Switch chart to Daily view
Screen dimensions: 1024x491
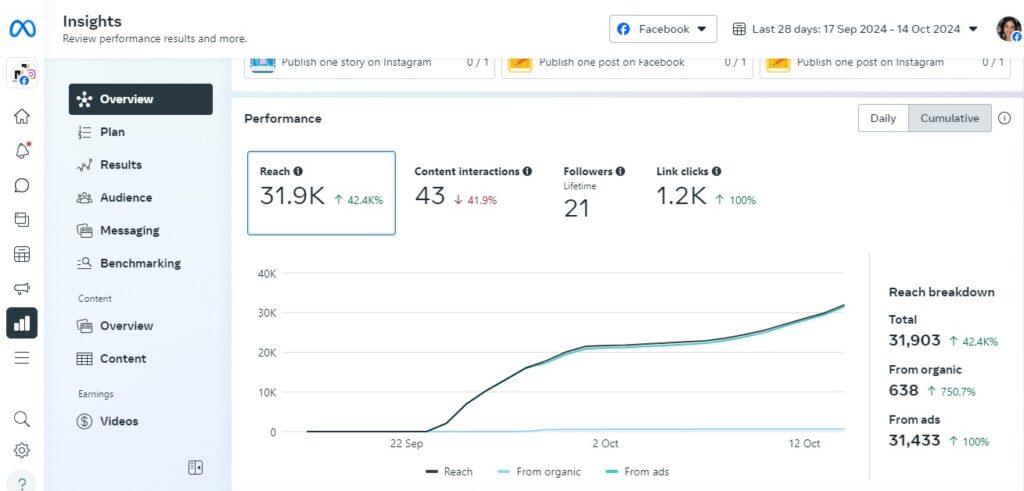883,118
